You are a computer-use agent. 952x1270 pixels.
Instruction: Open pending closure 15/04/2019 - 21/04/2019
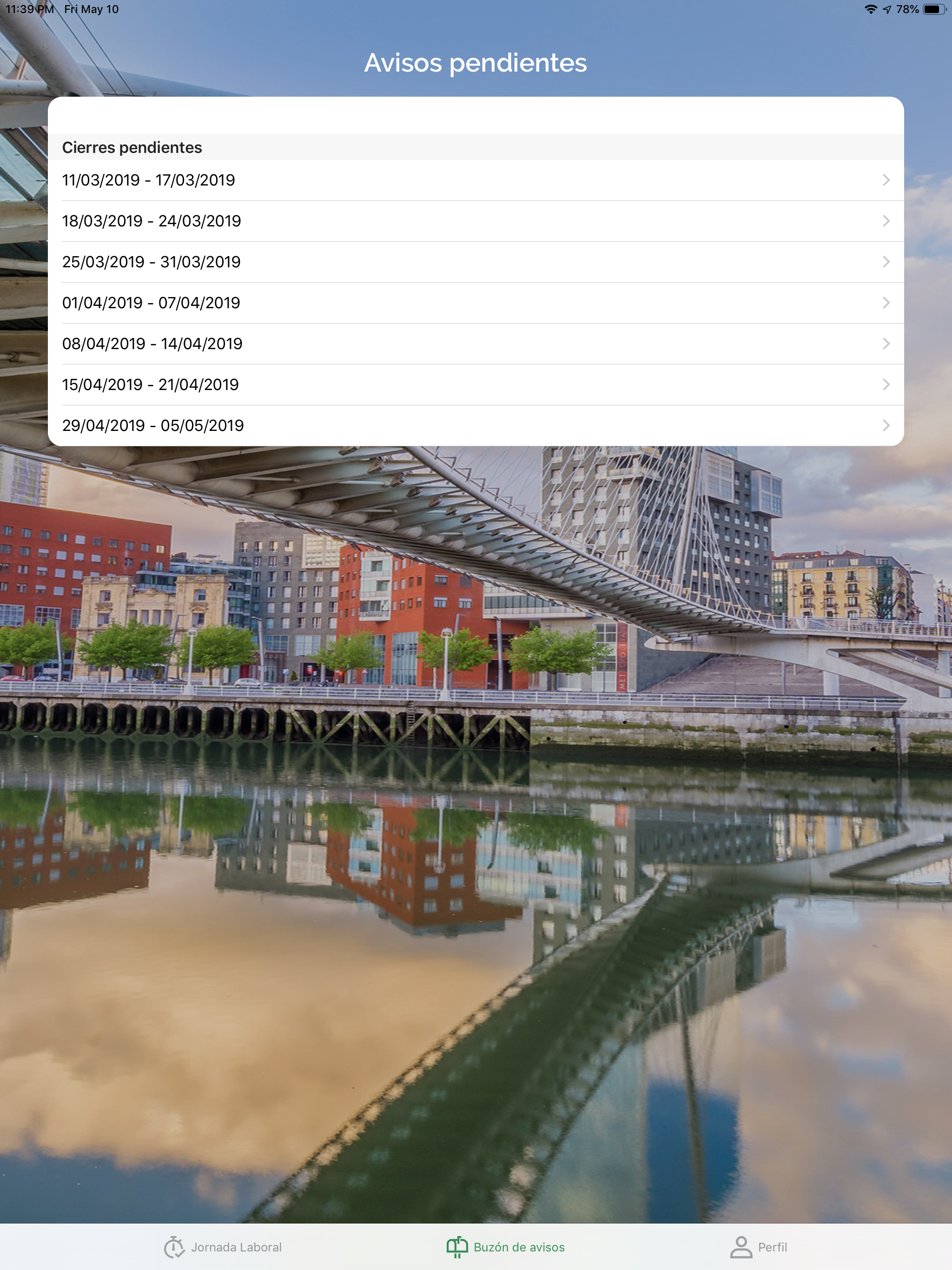click(151, 385)
